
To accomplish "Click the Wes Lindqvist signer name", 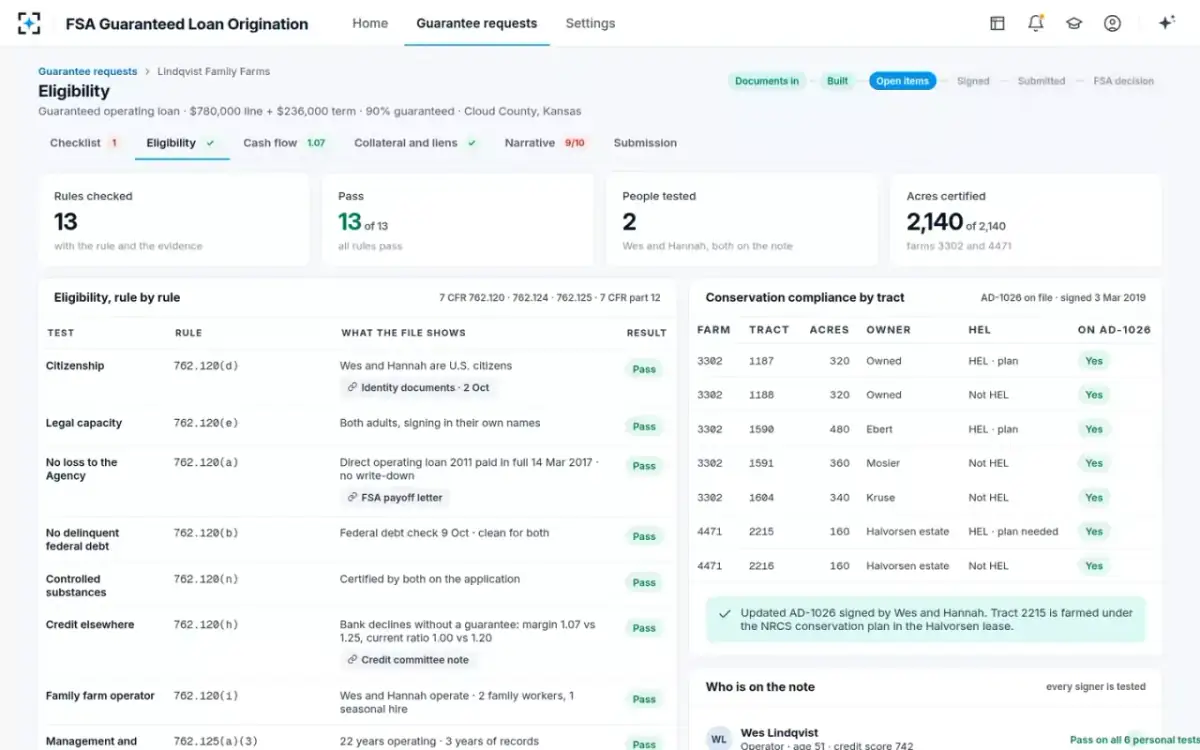I will 779,733.
